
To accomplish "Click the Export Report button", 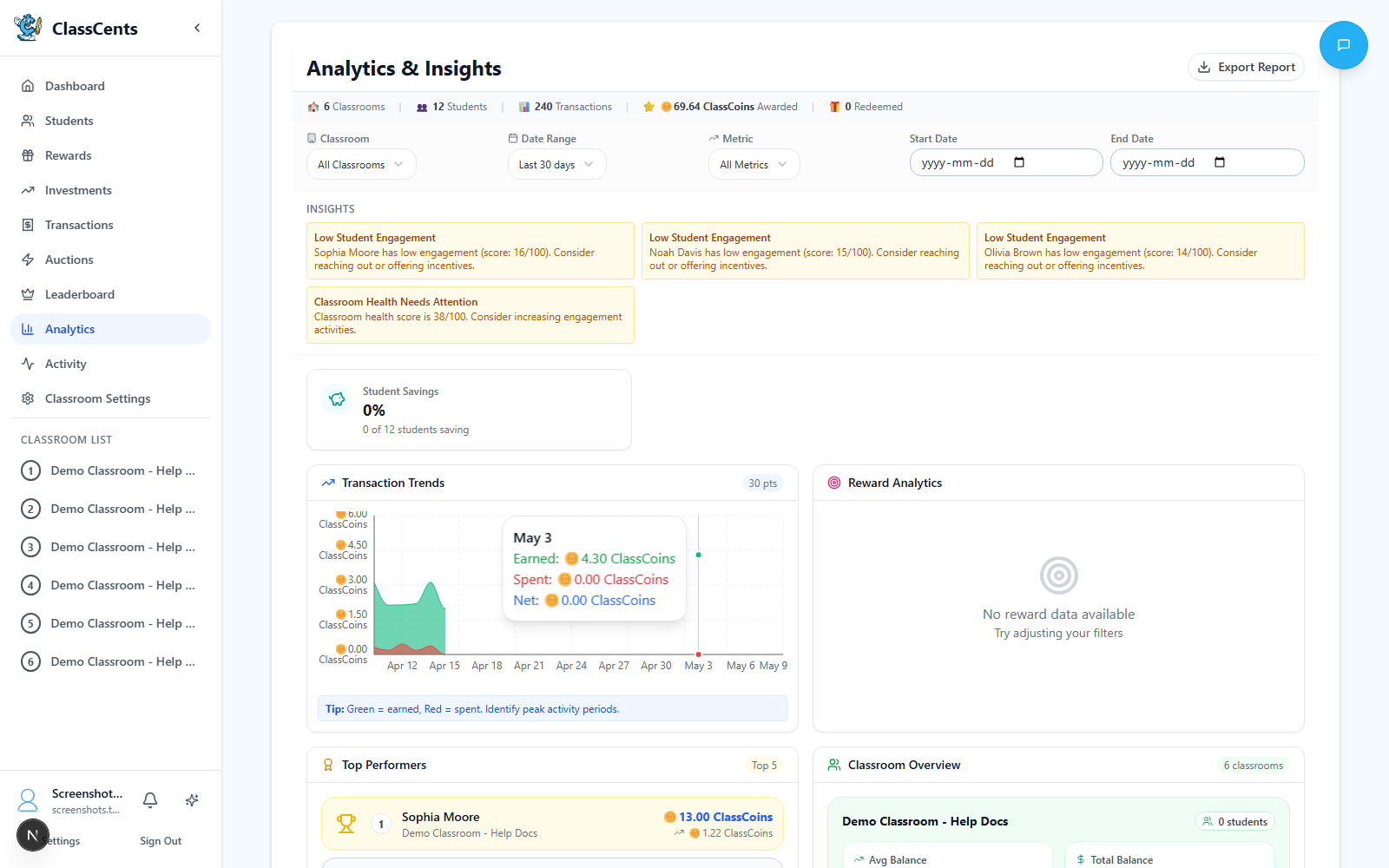I will pos(1246,67).
